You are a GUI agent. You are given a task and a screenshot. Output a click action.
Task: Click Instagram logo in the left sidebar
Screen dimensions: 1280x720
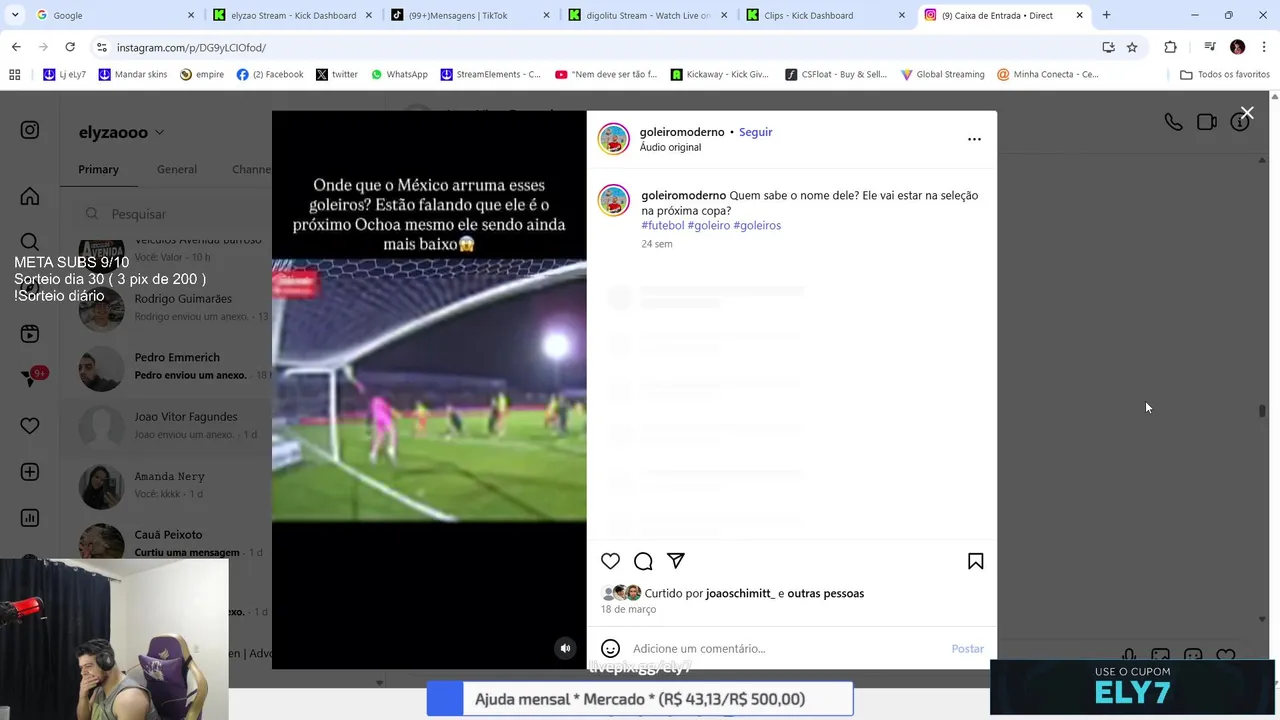click(30, 130)
